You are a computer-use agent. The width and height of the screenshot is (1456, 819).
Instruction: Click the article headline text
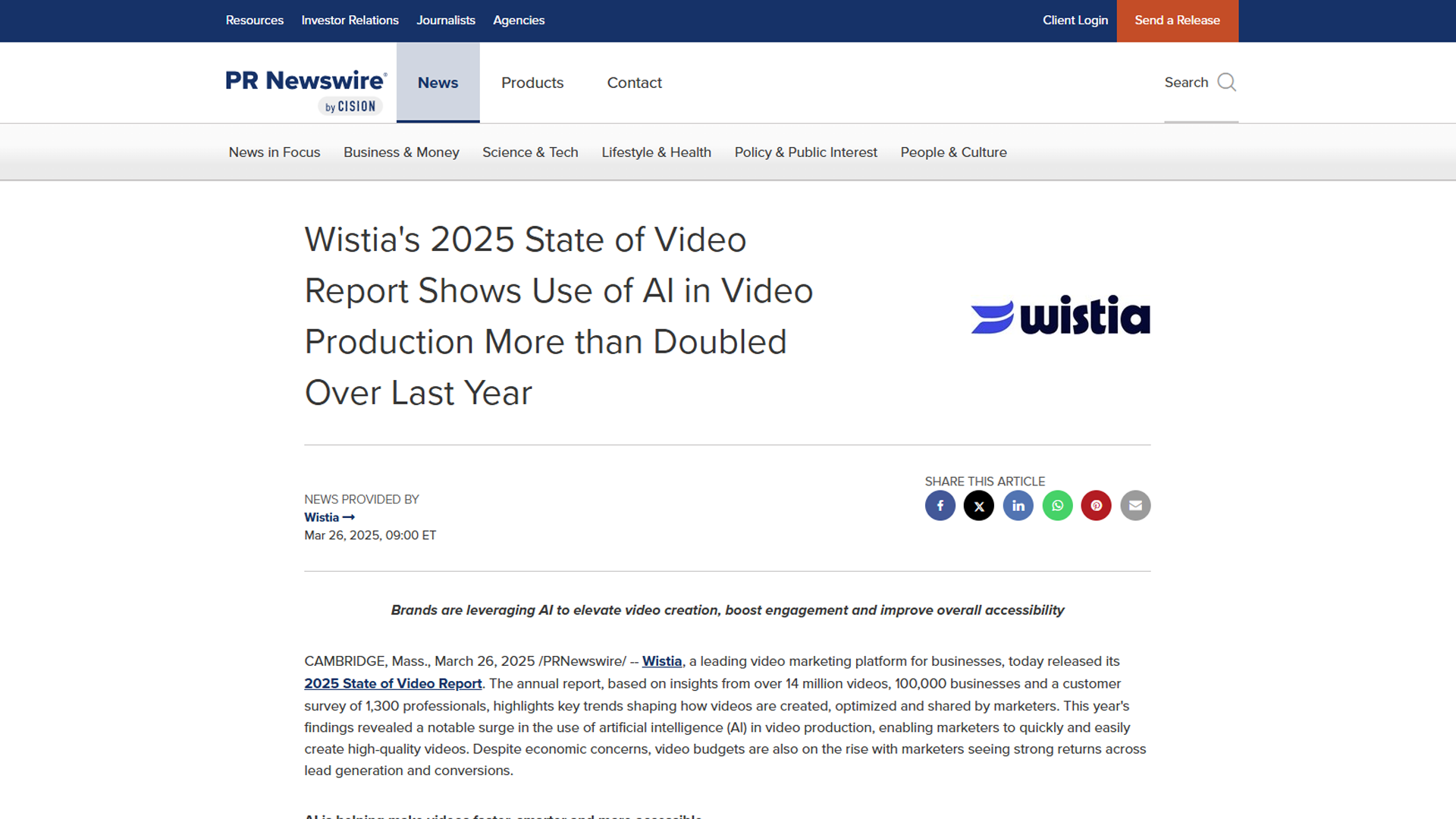[559, 316]
